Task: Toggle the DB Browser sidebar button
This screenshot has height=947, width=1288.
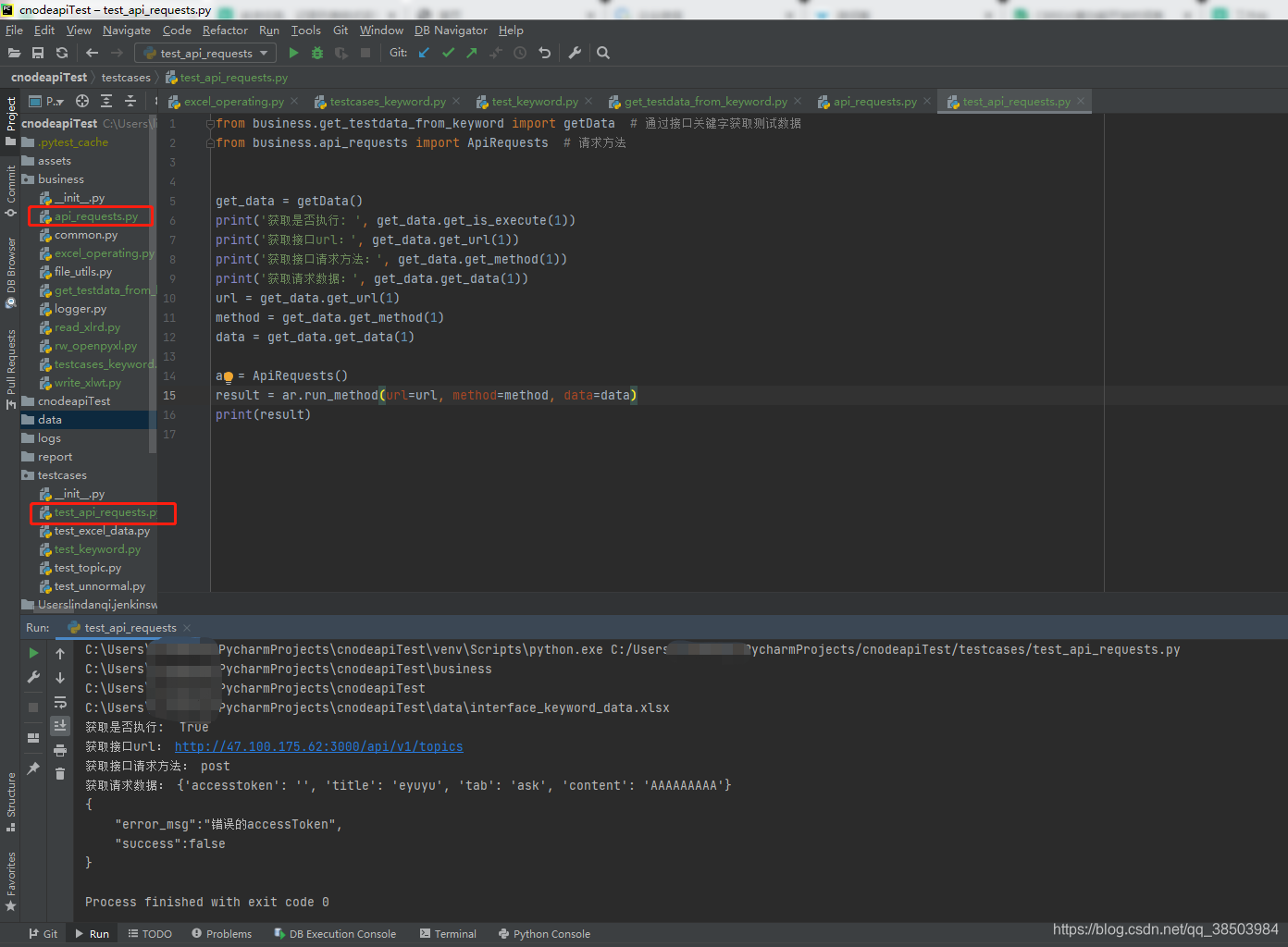Action: click(10, 273)
